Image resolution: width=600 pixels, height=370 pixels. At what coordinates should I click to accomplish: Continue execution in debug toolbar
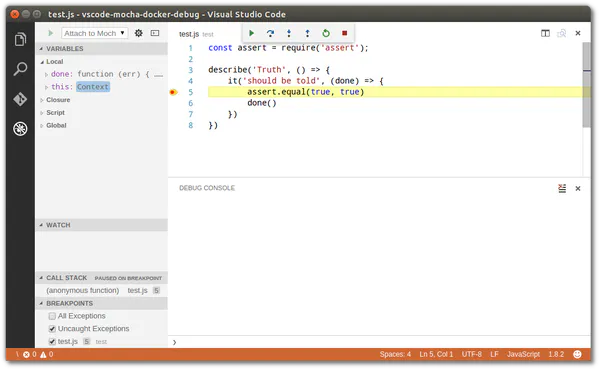[x=251, y=33]
